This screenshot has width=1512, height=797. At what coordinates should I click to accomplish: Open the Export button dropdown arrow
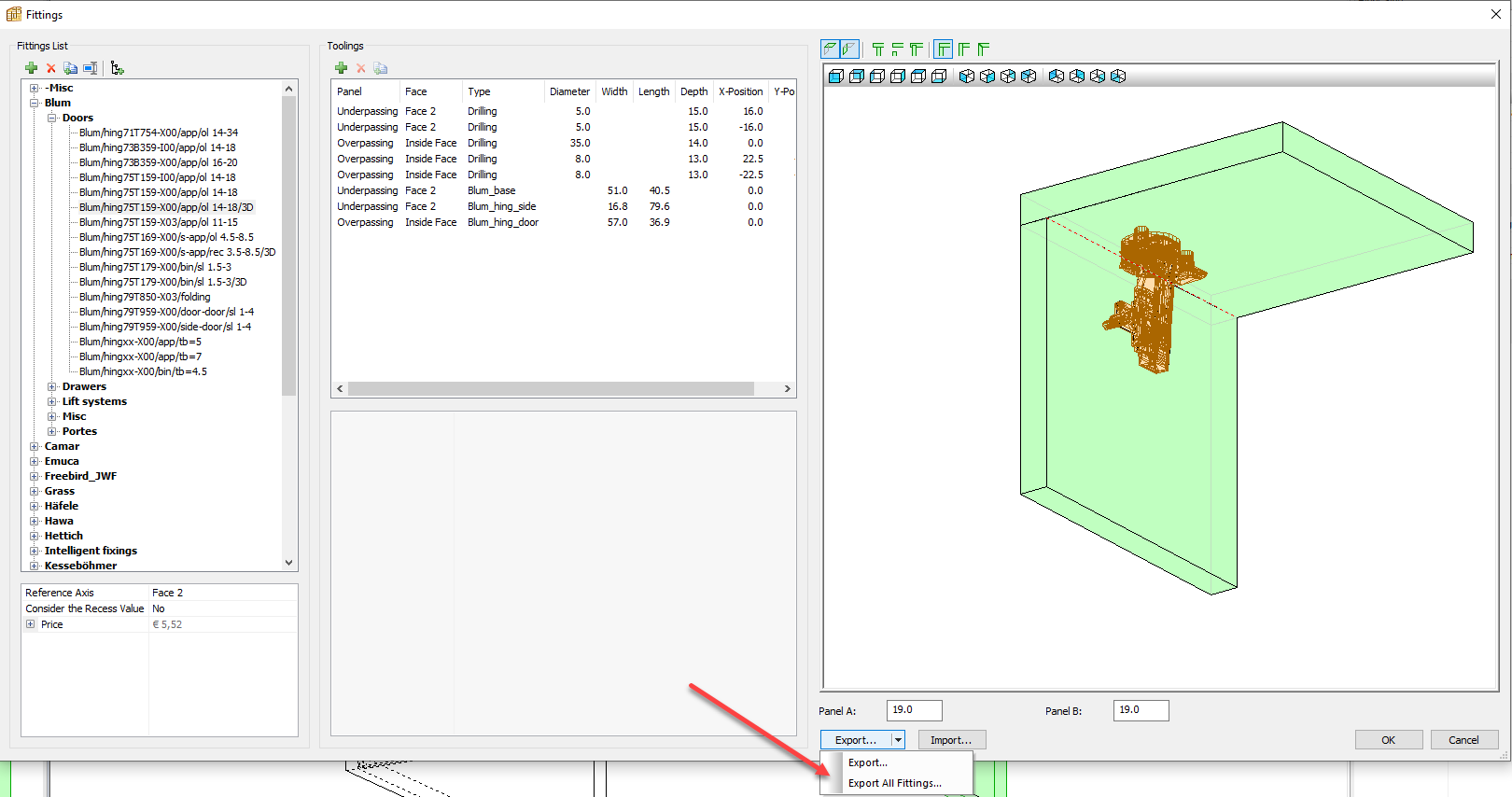tap(898, 740)
